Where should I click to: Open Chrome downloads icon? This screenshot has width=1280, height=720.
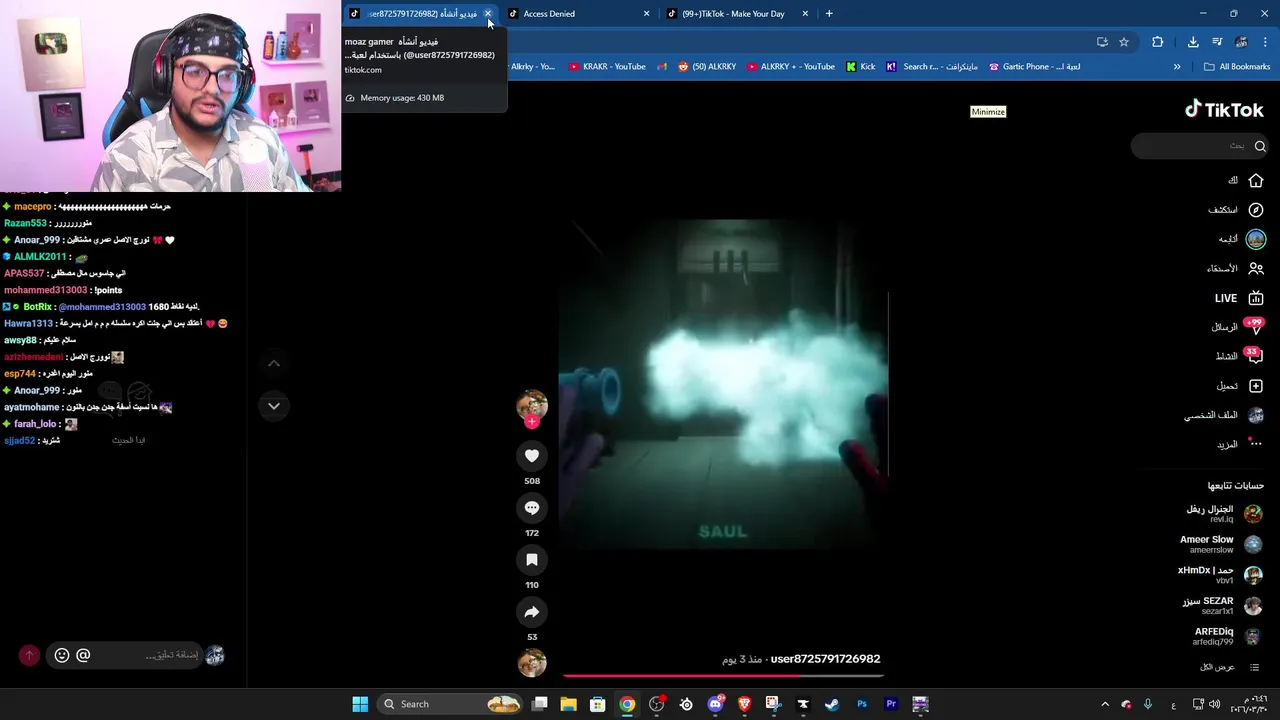coord(1193,42)
